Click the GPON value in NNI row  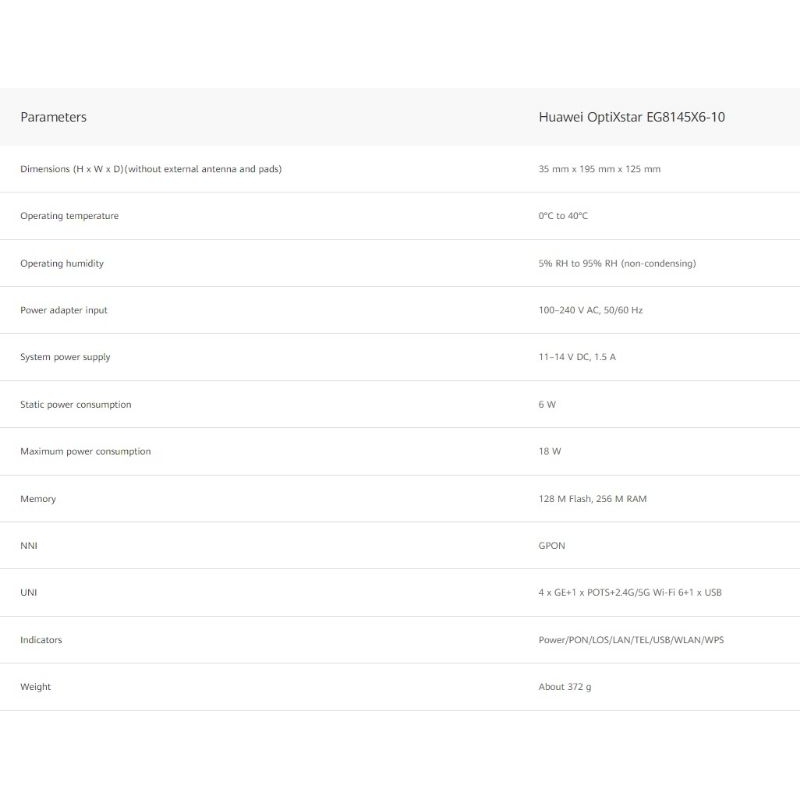pyautogui.click(x=552, y=546)
